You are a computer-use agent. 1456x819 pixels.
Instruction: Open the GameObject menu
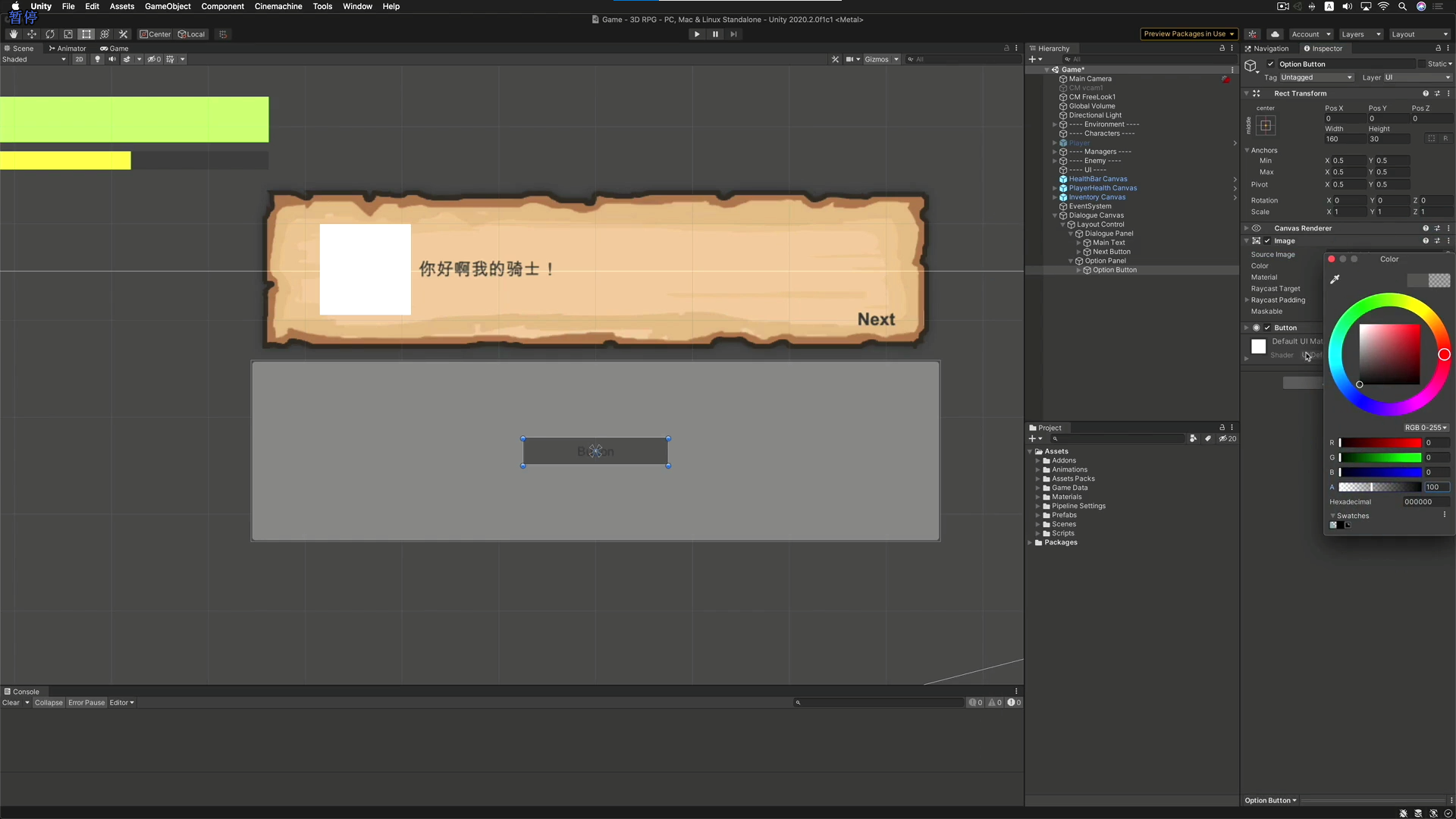(x=167, y=6)
